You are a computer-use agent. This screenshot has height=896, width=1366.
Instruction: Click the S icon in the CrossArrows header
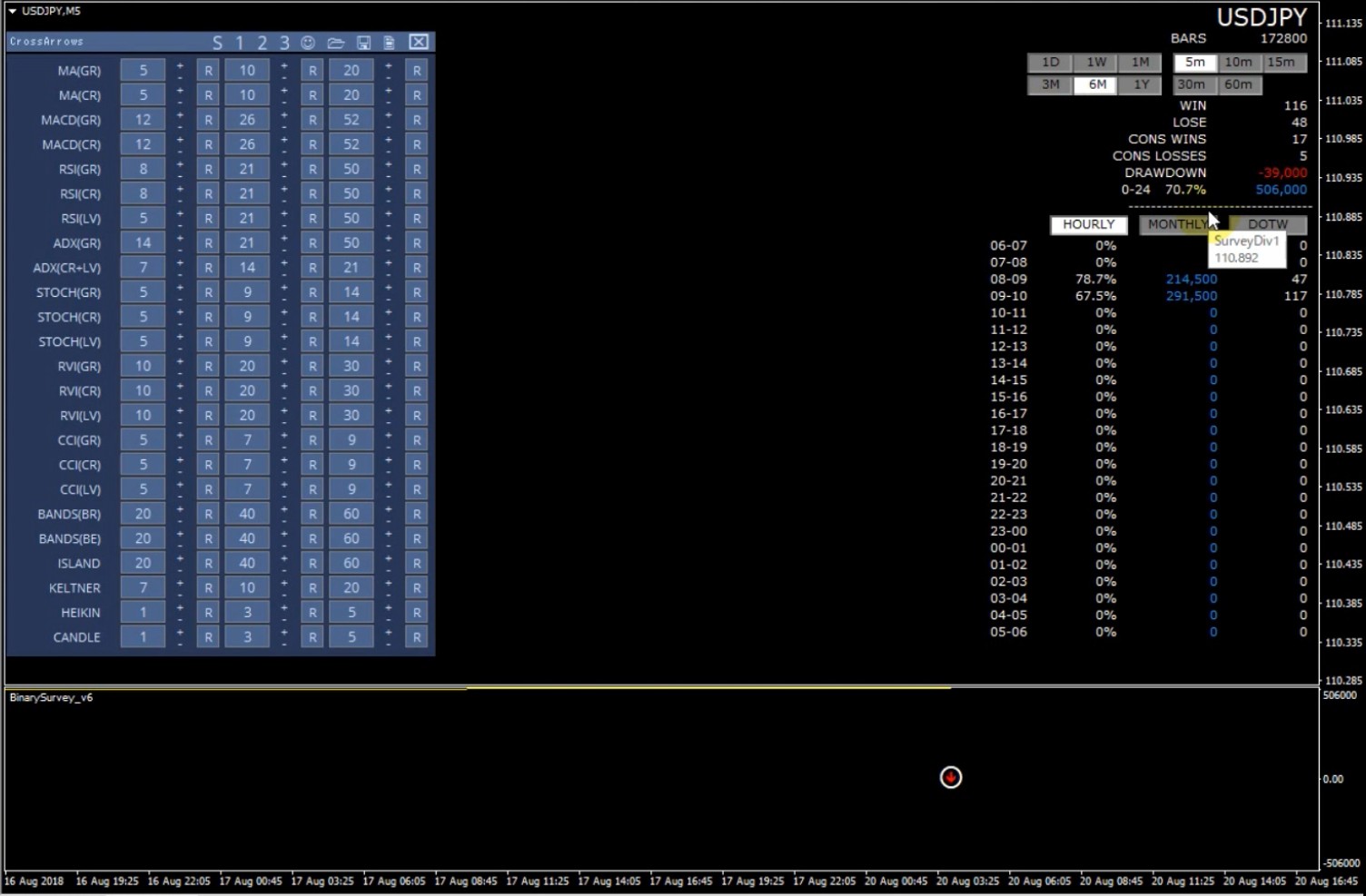217,43
